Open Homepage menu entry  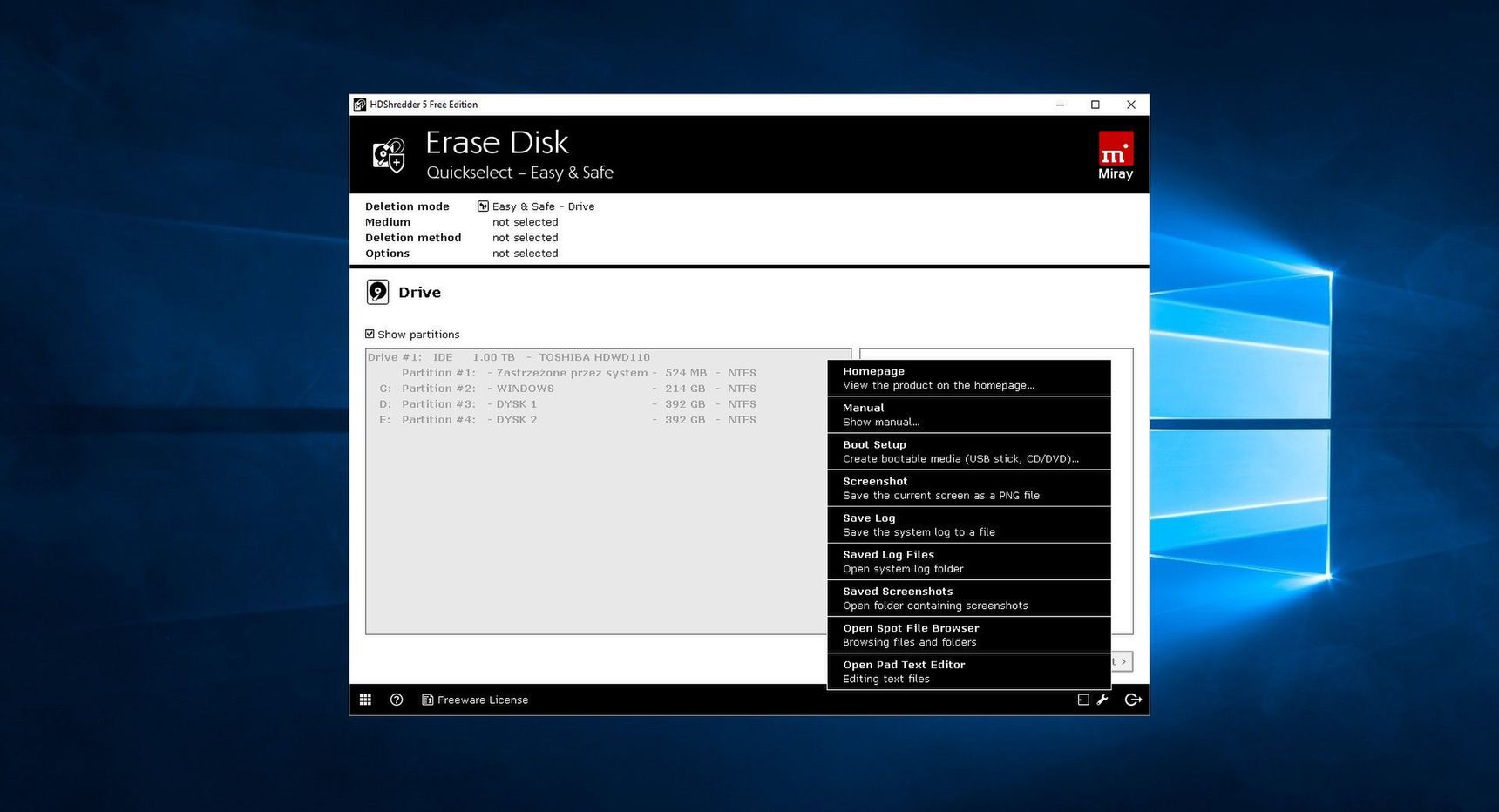[x=969, y=378]
